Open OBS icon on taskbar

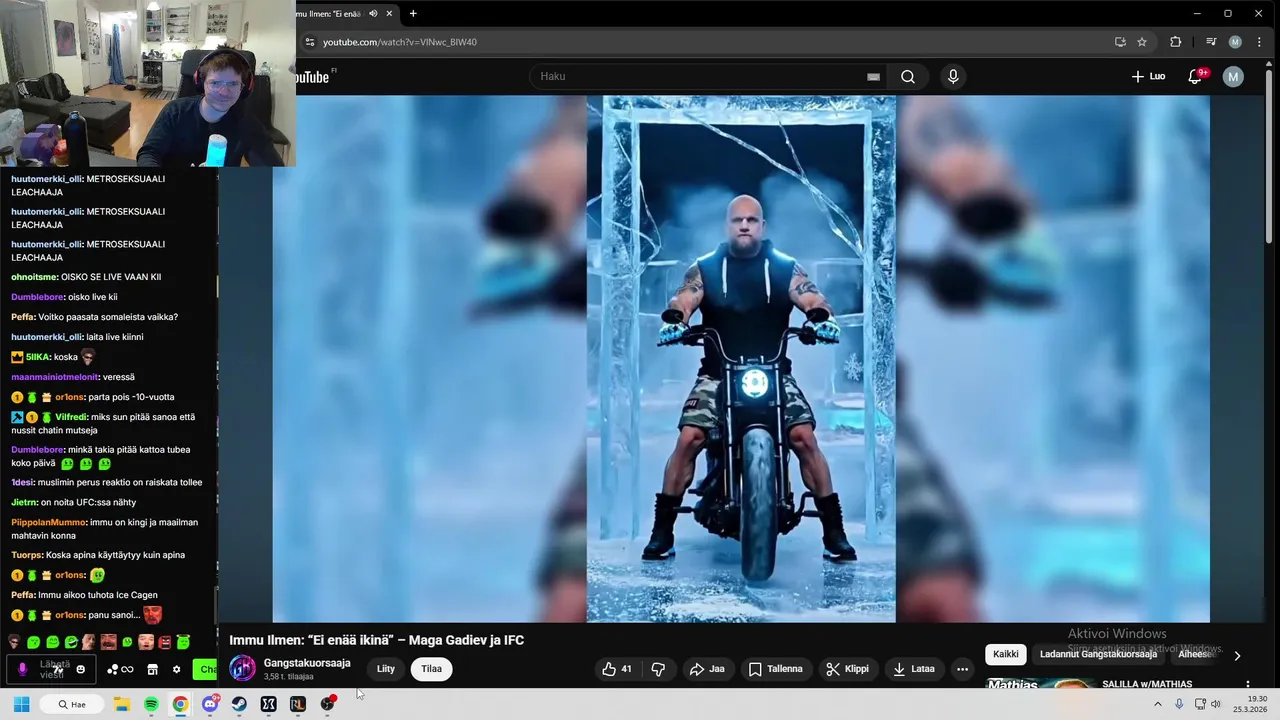tap(327, 704)
